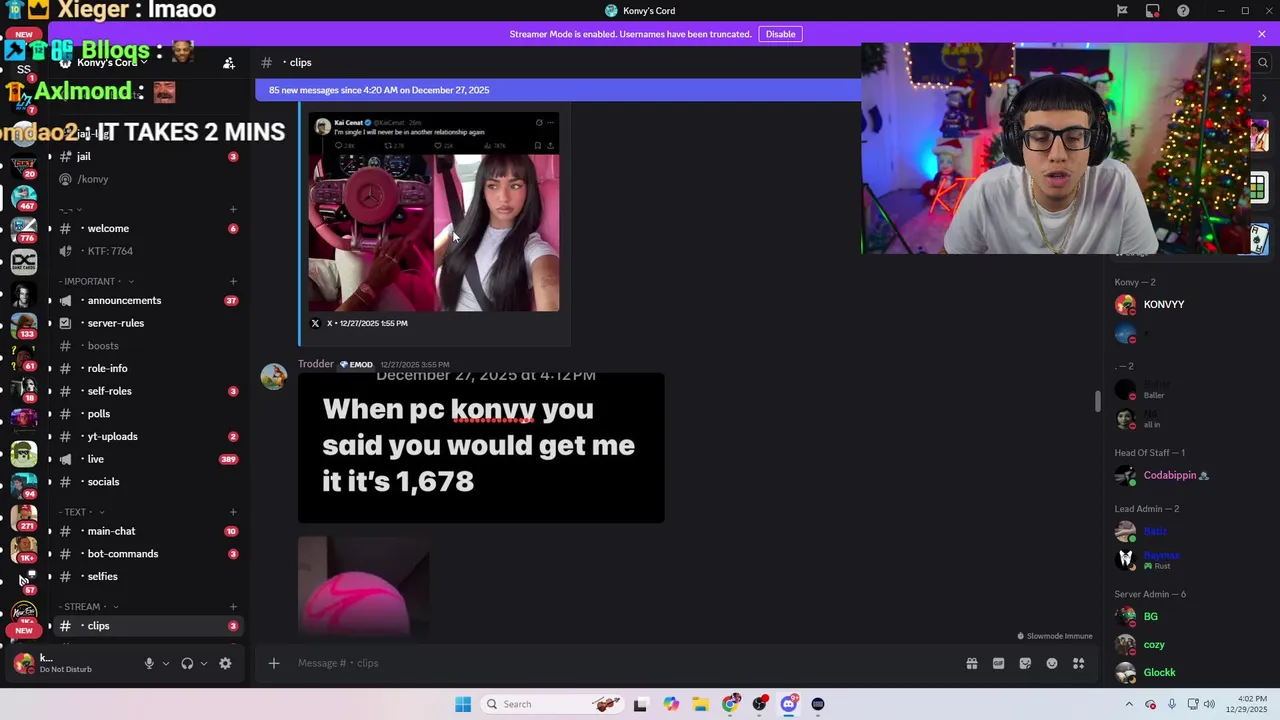Viewport: 1280px width, 720px height.
Task: Collapse the IMPORTANT category
Action: [96, 282]
